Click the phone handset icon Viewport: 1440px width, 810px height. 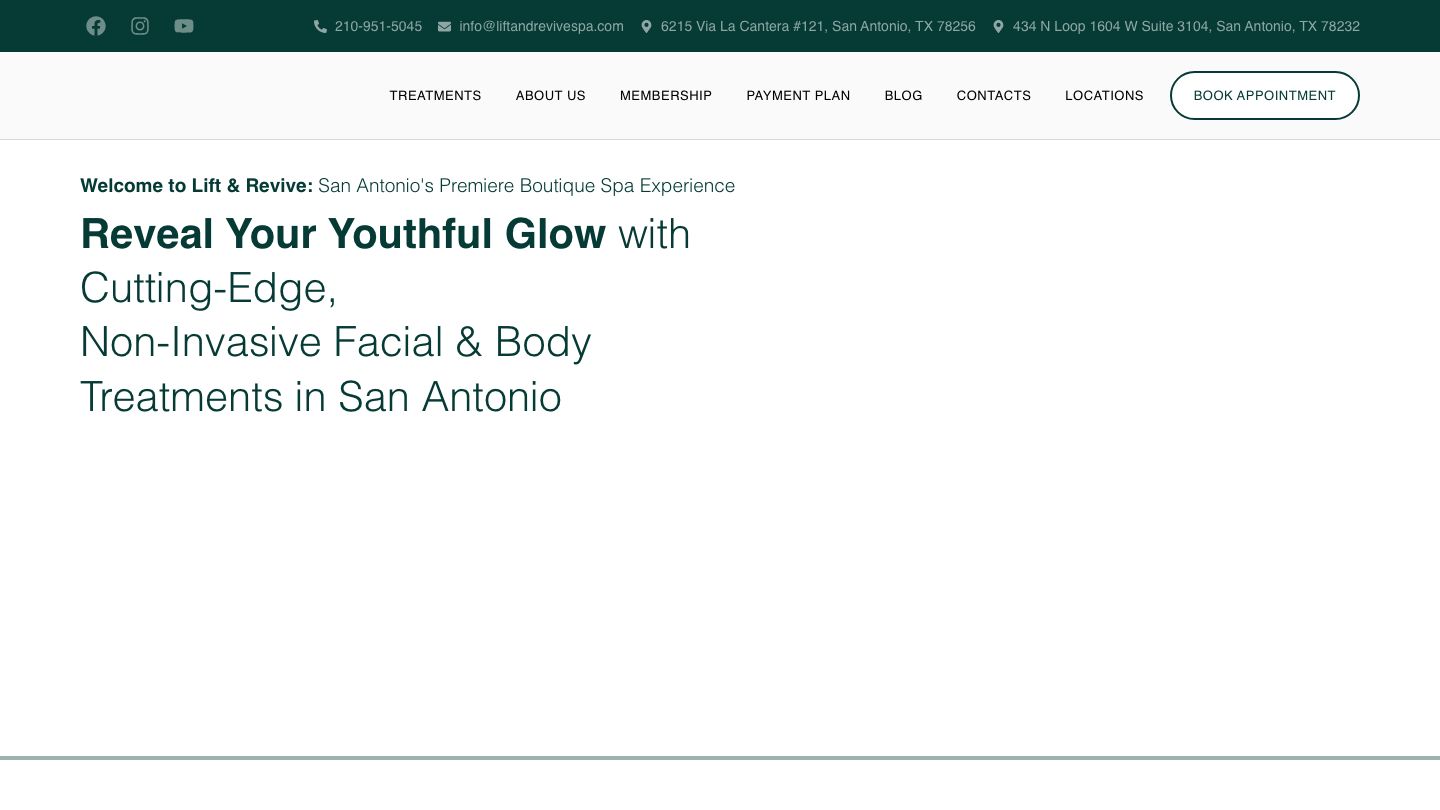click(x=320, y=27)
